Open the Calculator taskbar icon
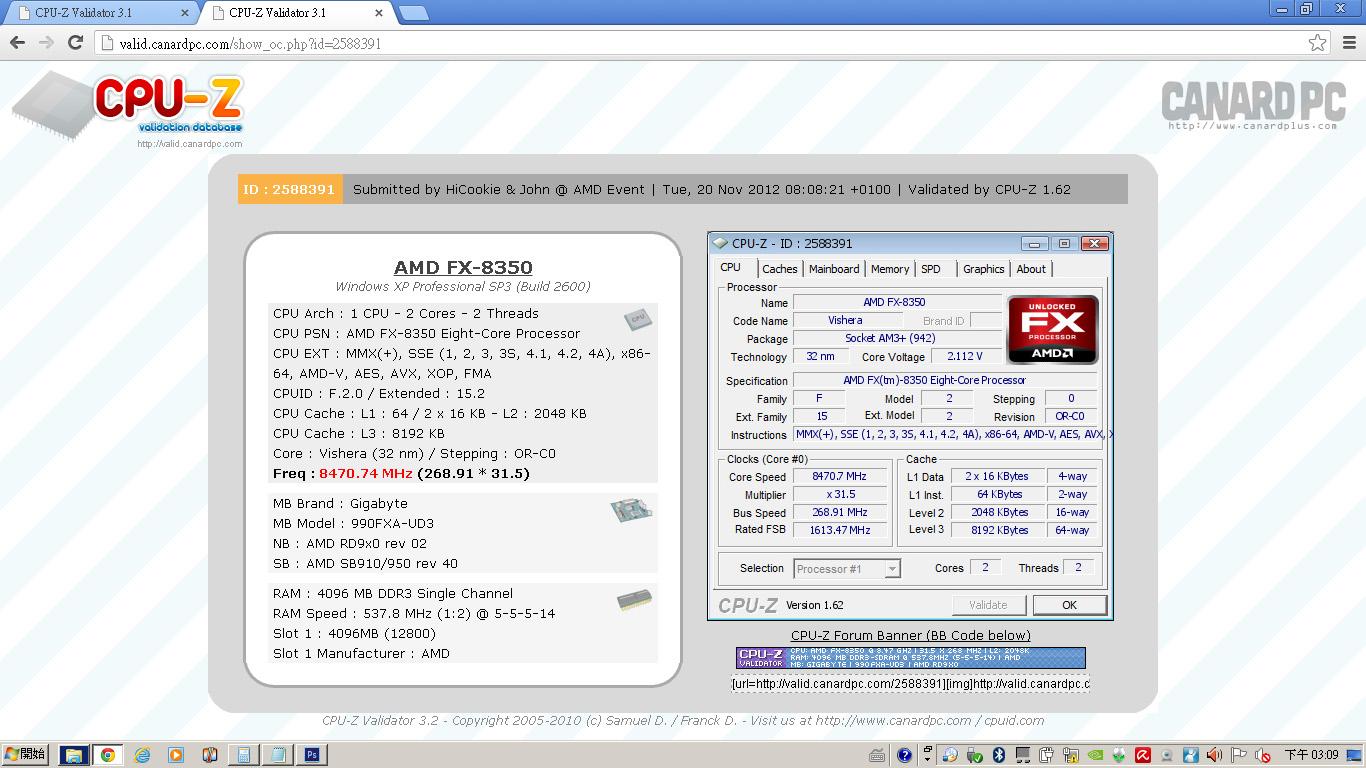The image size is (1366, 768). pos(244,755)
